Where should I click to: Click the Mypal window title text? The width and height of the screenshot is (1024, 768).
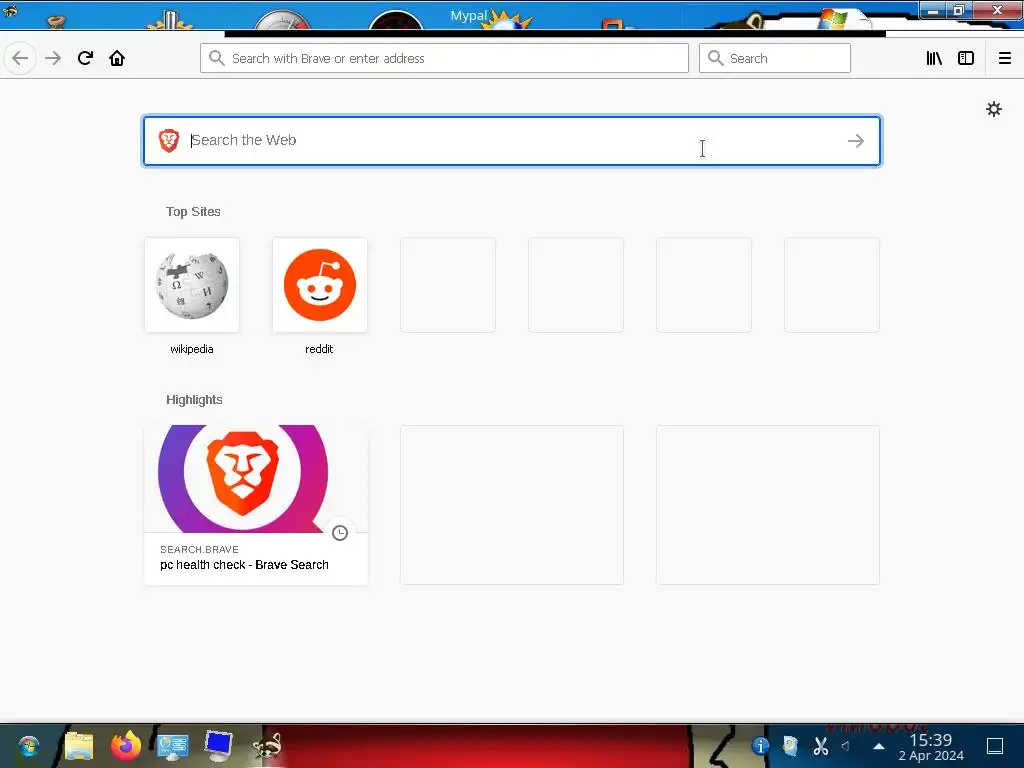pos(468,16)
